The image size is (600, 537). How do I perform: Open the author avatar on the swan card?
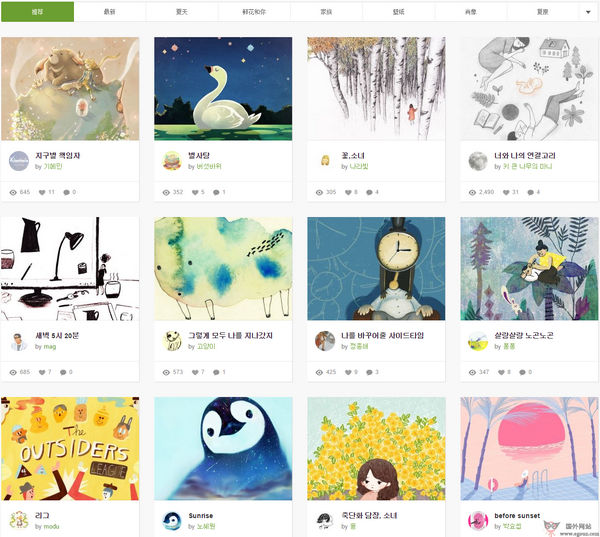click(x=172, y=161)
